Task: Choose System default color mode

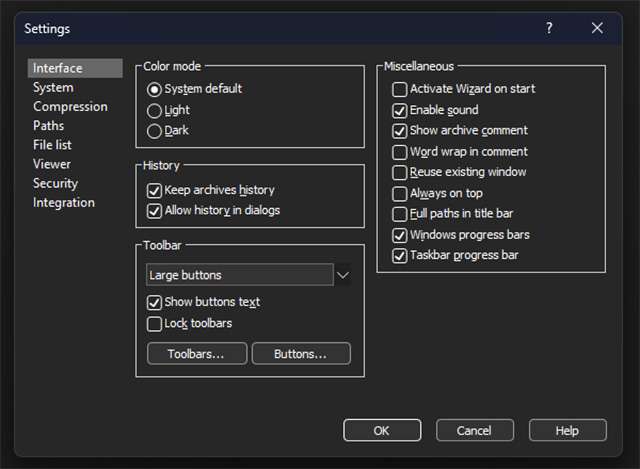Action: point(155,89)
